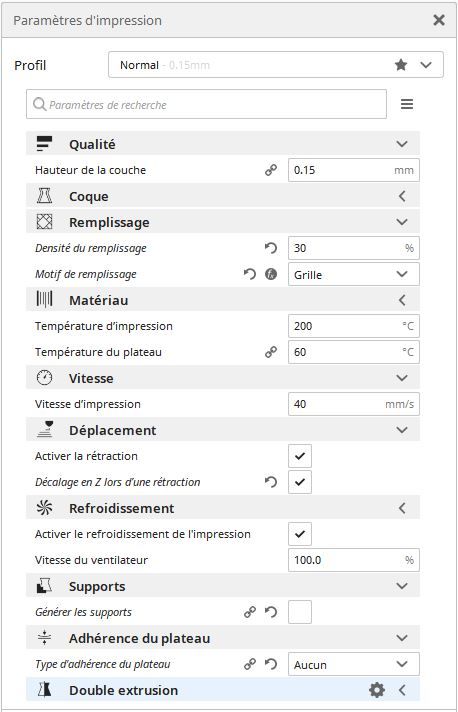Enable the Générer les supports checkbox
Viewport: 458px width, 712px height.
point(300,612)
